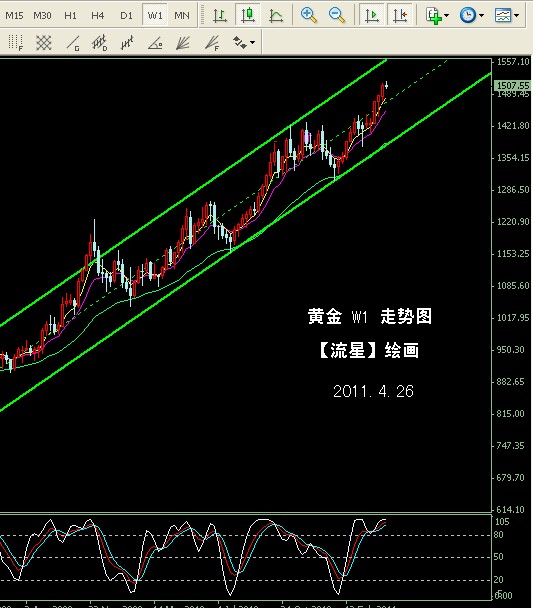Click the 882.65 price scale label
Image resolution: width=533 pixels, height=608 pixels.
(510, 382)
